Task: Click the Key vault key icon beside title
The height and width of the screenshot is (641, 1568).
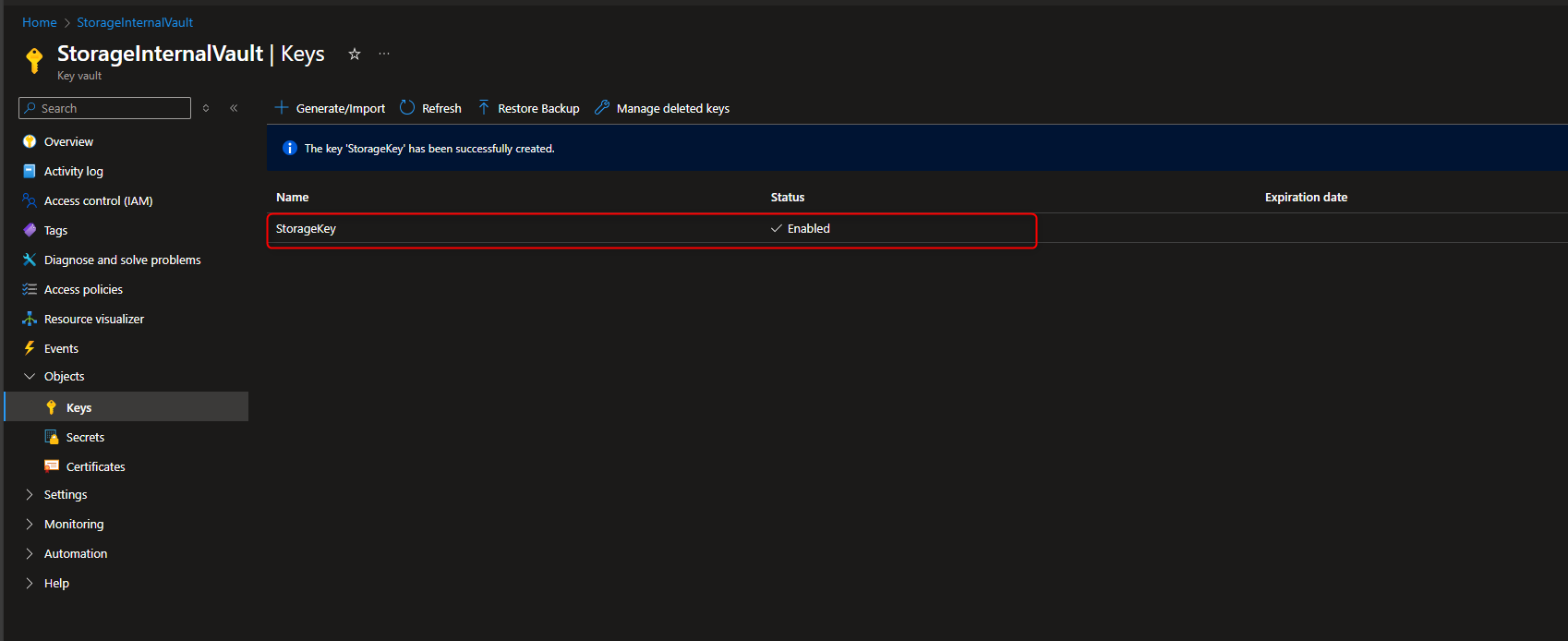Action: click(x=34, y=61)
